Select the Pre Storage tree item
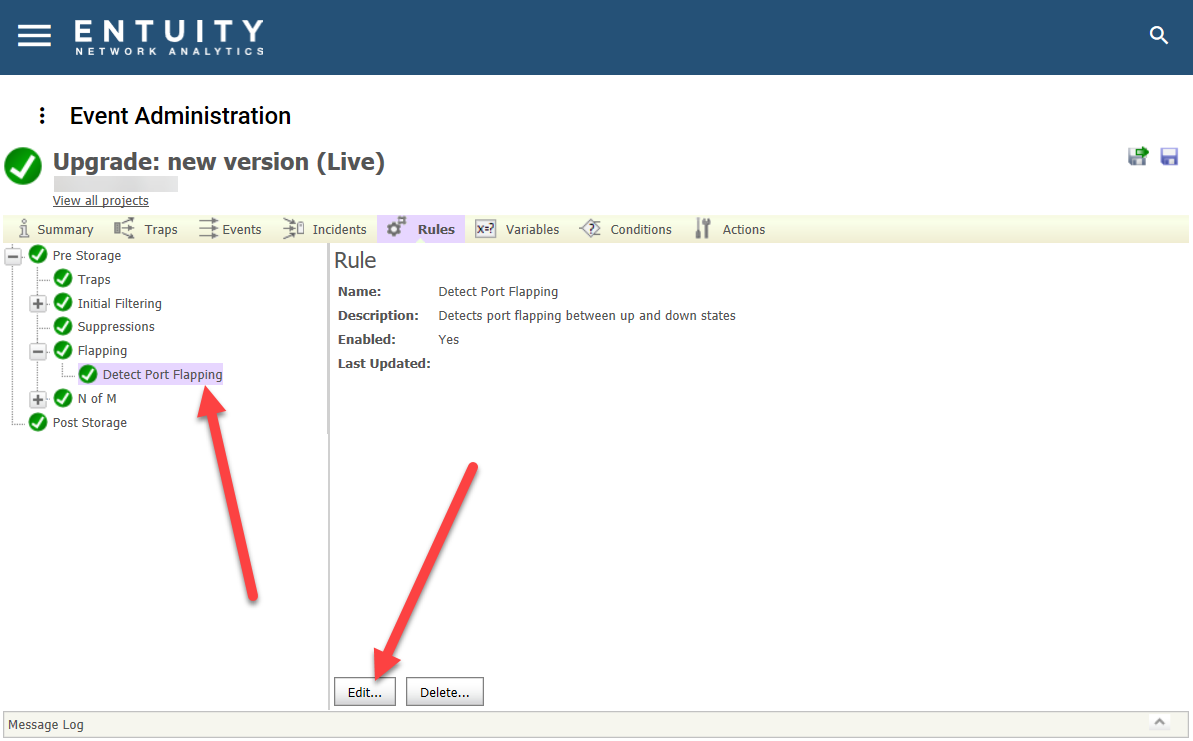Viewport: 1193px width, 741px height. tap(87, 256)
